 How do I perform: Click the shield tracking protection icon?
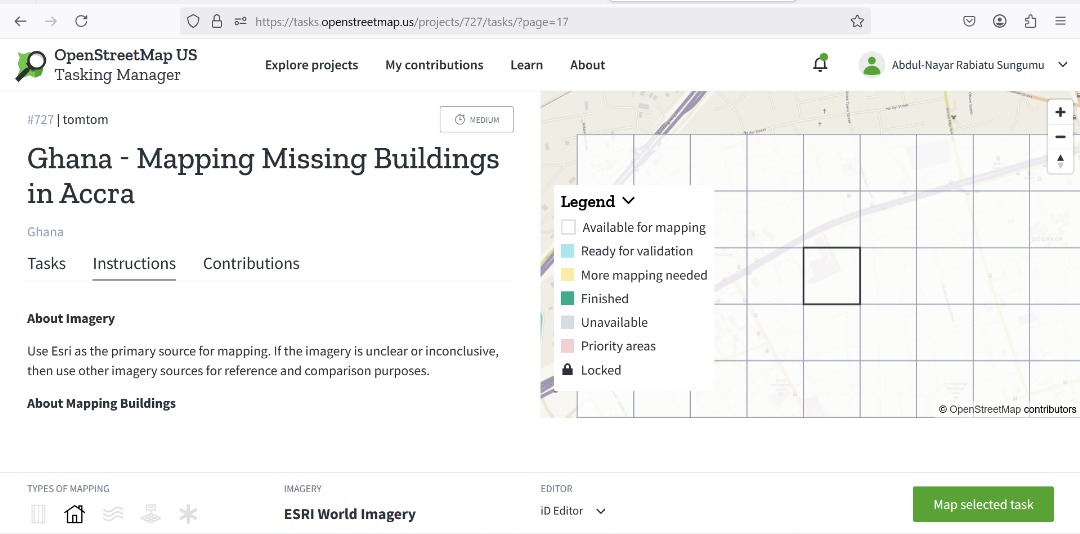pos(194,21)
